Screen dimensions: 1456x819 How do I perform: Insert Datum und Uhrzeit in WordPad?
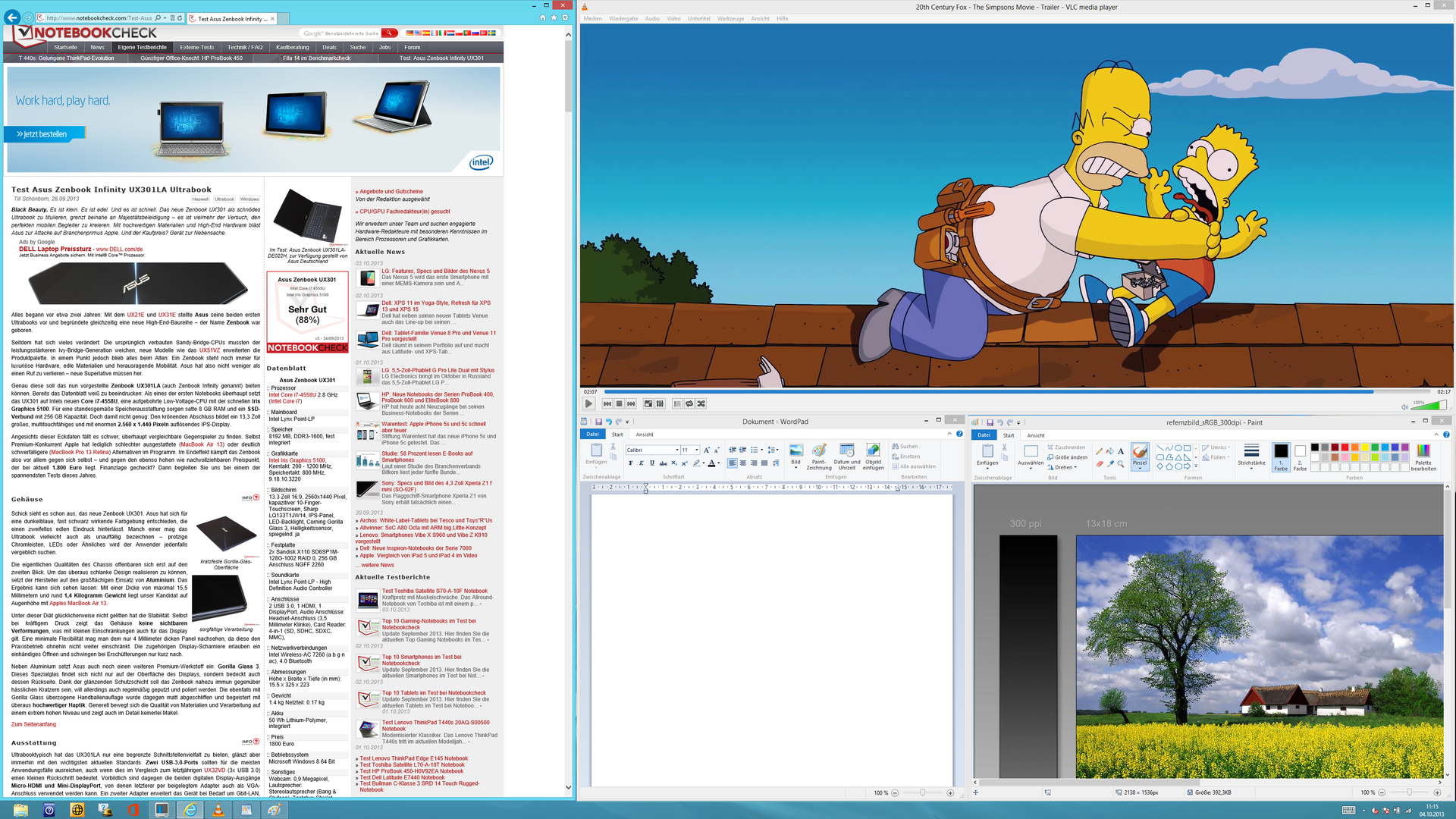[x=847, y=457]
